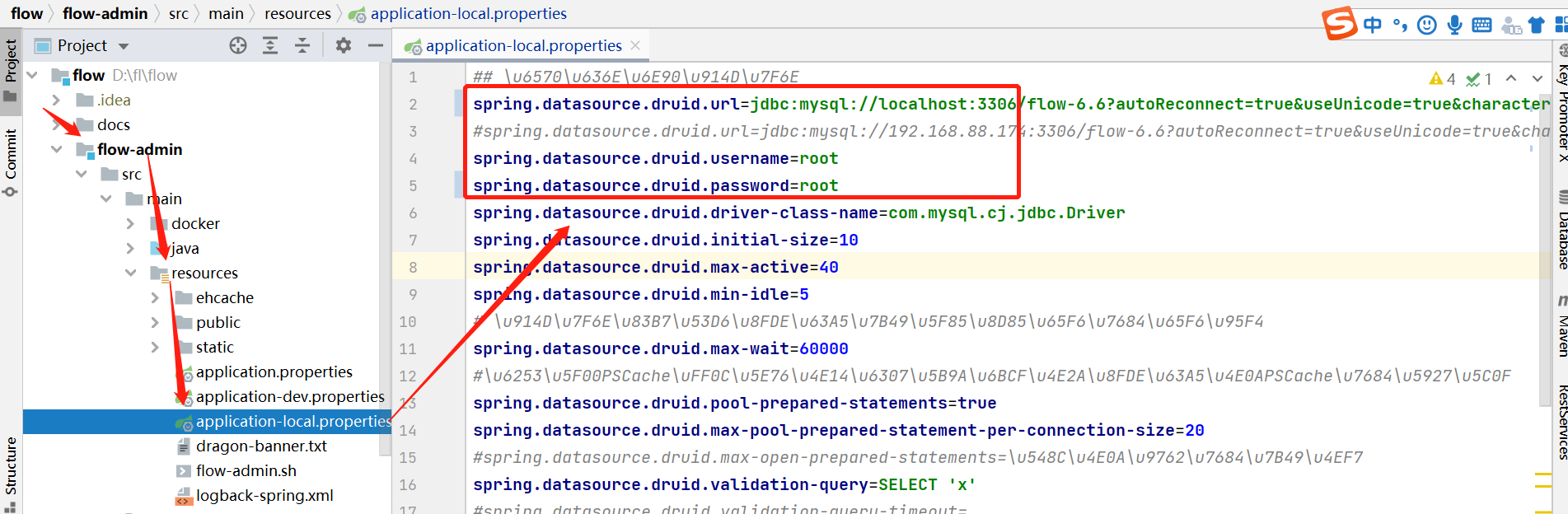Expand all nodes in Project panel
The width and height of the screenshot is (1568, 514).
pyautogui.click(x=270, y=45)
